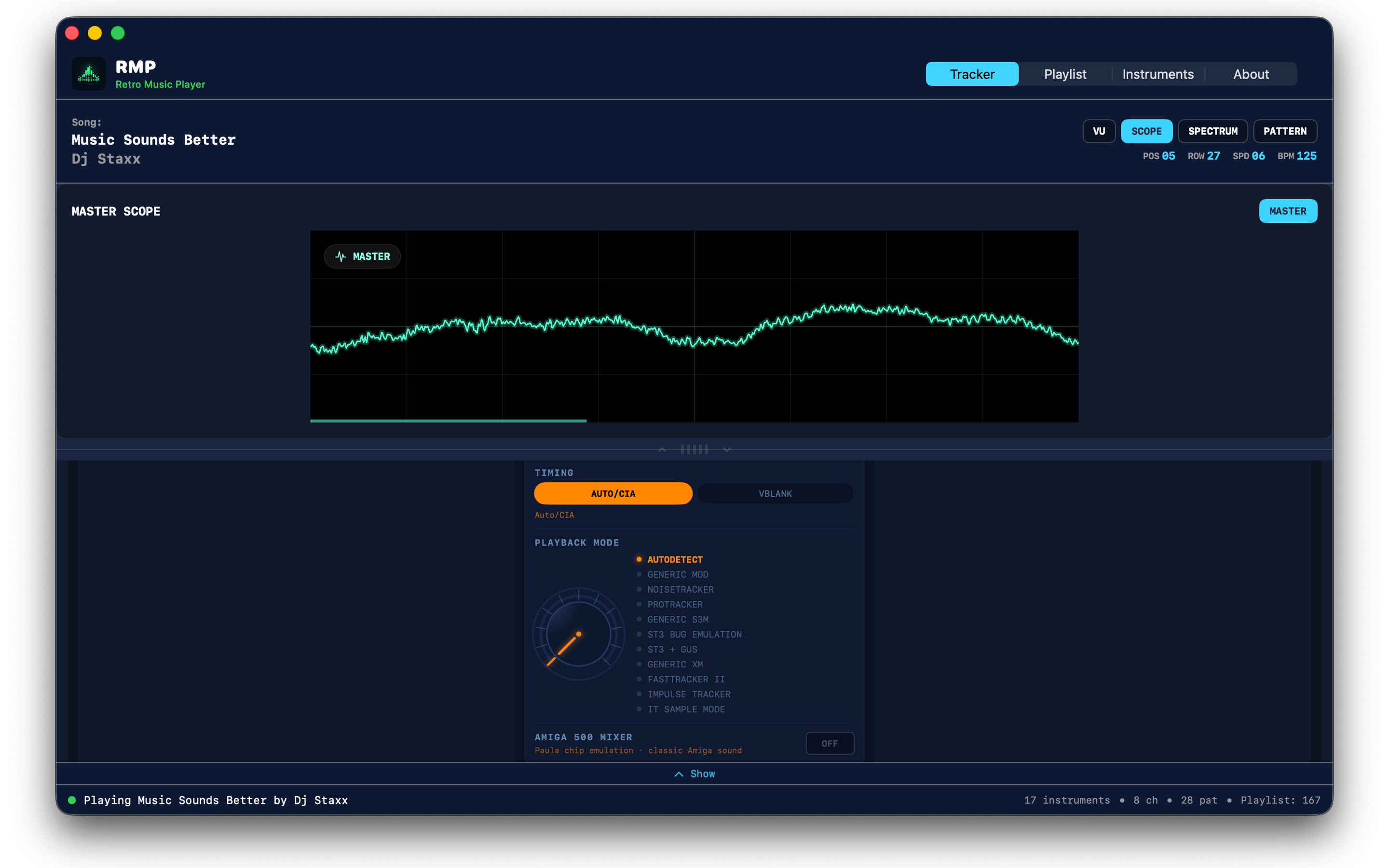Select ST3 BUG EMULATION playback mode
Screen dimensions: 1389x868
(x=689, y=634)
